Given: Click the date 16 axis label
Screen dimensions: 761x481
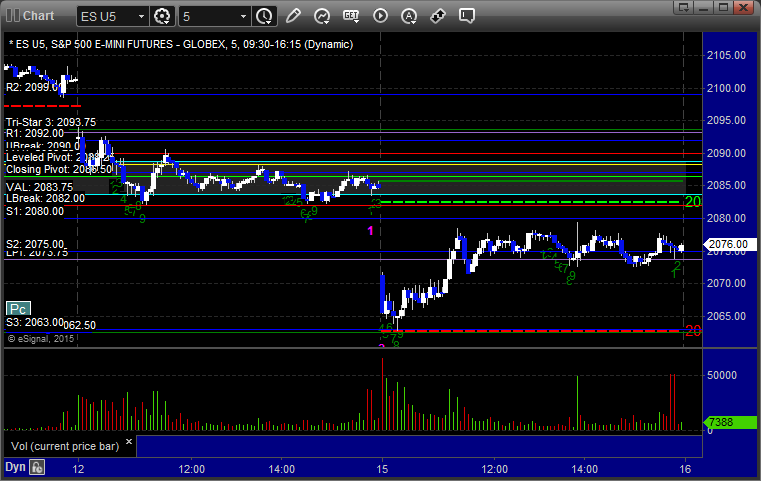Looking at the screenshot, I should coord(685,469).
